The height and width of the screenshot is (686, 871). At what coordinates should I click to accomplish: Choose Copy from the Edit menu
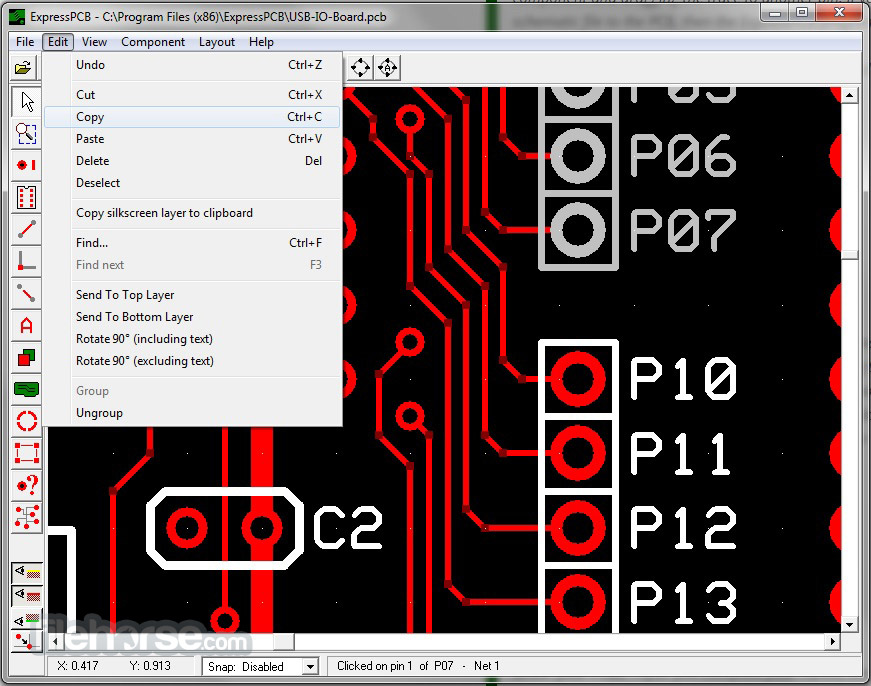point(90,117)
